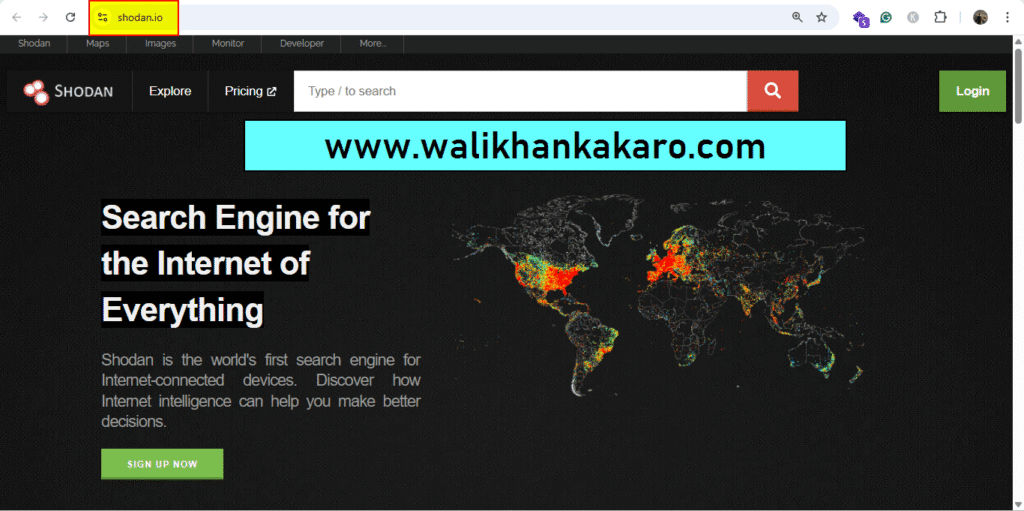This screenshot has width=1024, height=511.
Task: Click the Shodan description paragraph
Action: 261,391
